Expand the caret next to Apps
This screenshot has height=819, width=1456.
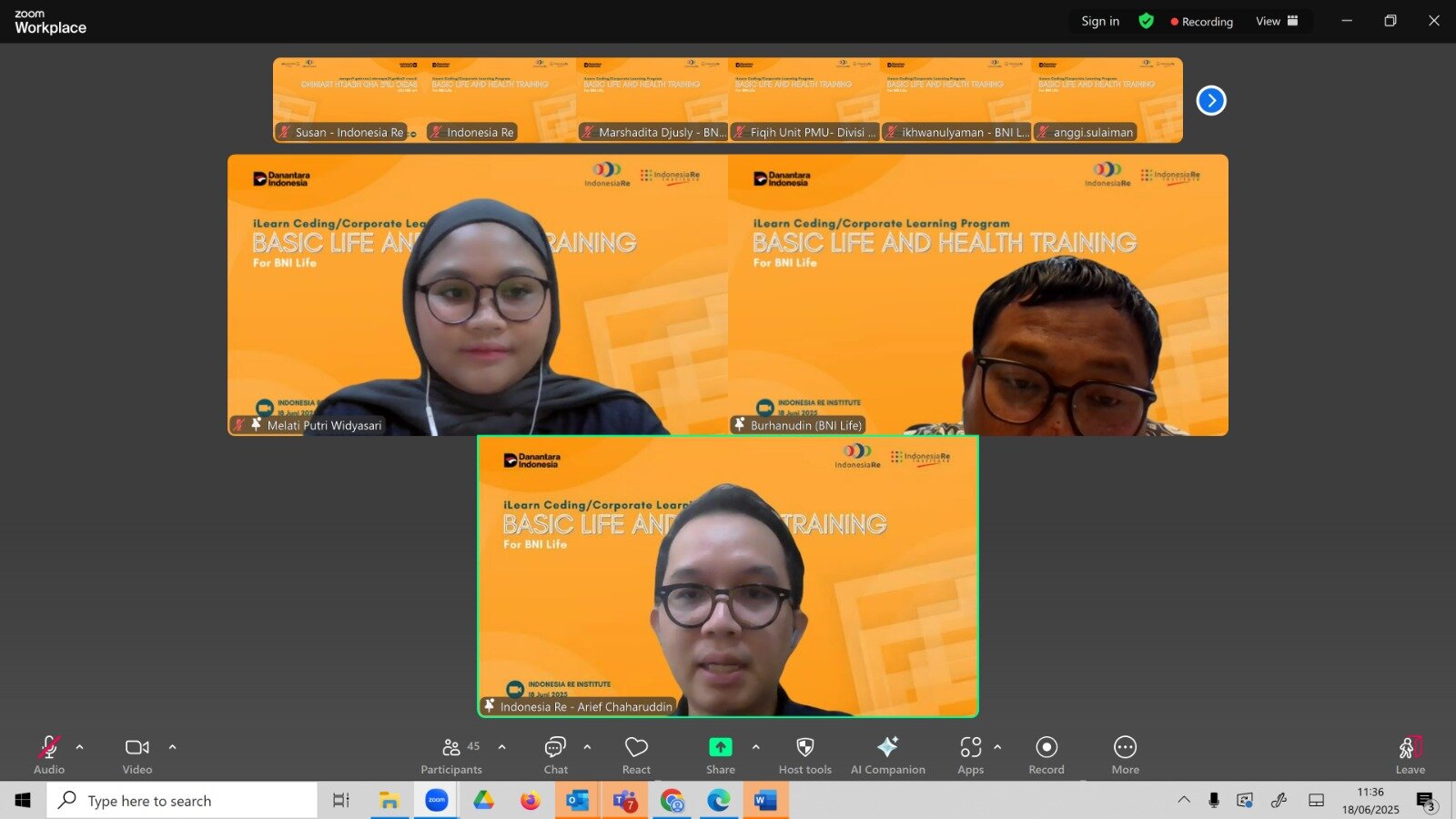click(x=997, y=747)
